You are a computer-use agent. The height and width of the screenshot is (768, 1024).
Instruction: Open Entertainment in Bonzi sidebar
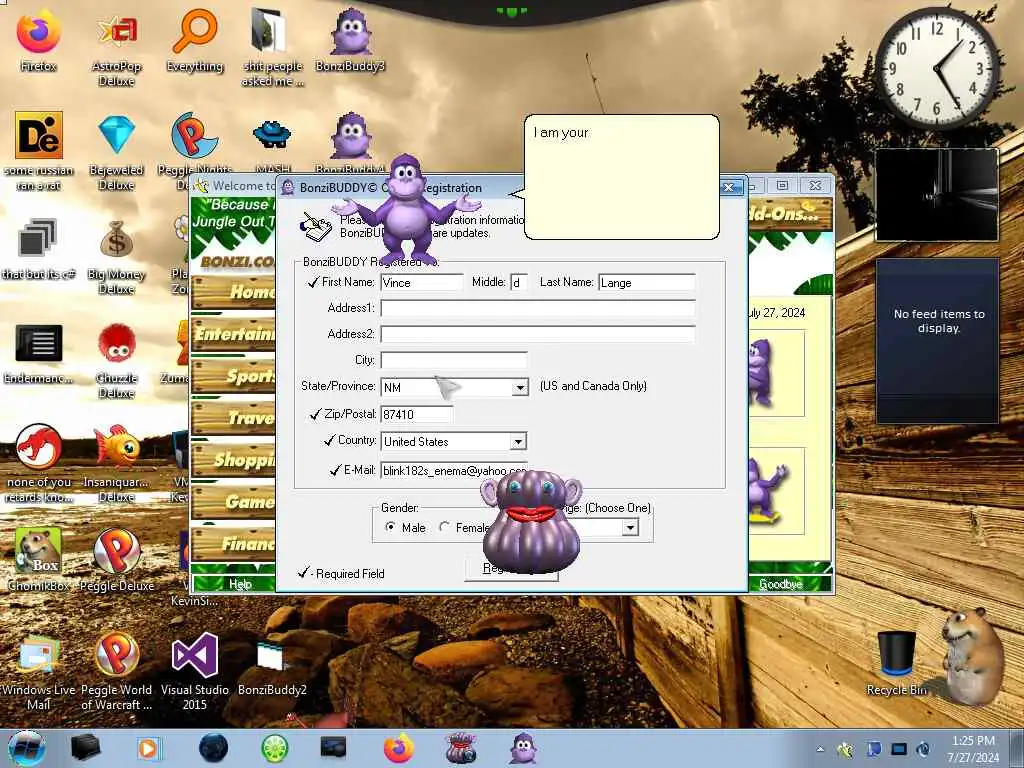click(233, 334)
